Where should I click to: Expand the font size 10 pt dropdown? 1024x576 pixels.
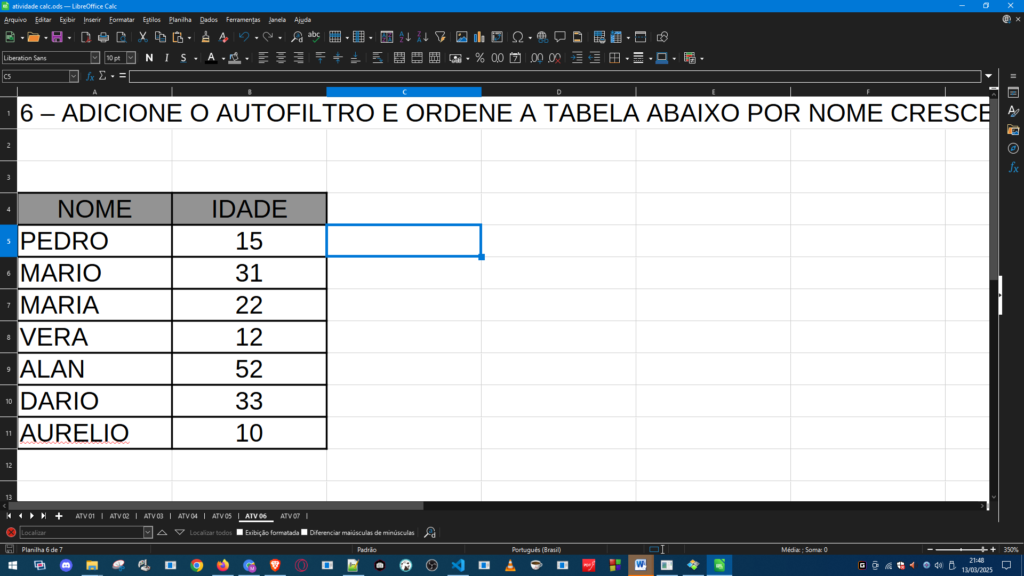131,58
